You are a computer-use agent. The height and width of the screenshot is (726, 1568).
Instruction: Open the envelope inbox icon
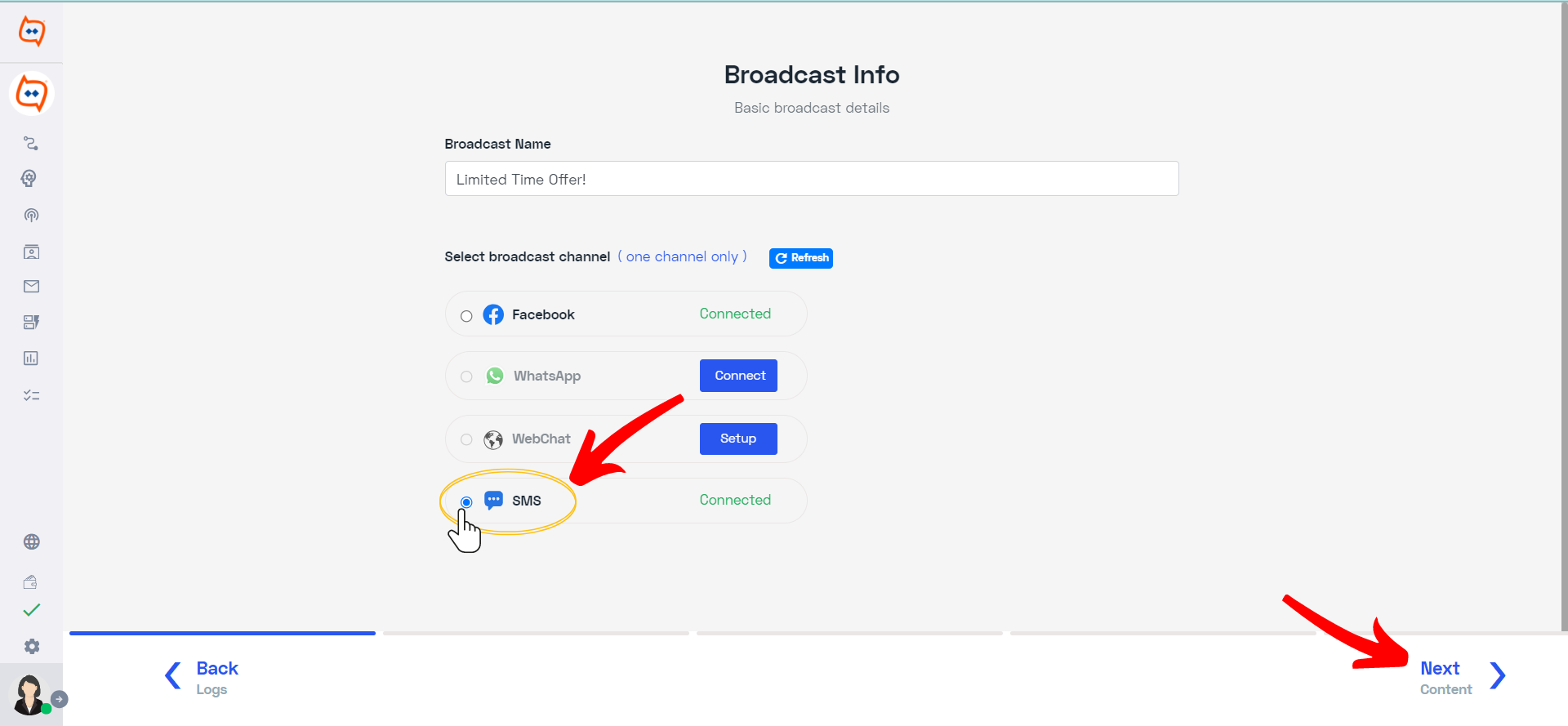click(31, 287)
